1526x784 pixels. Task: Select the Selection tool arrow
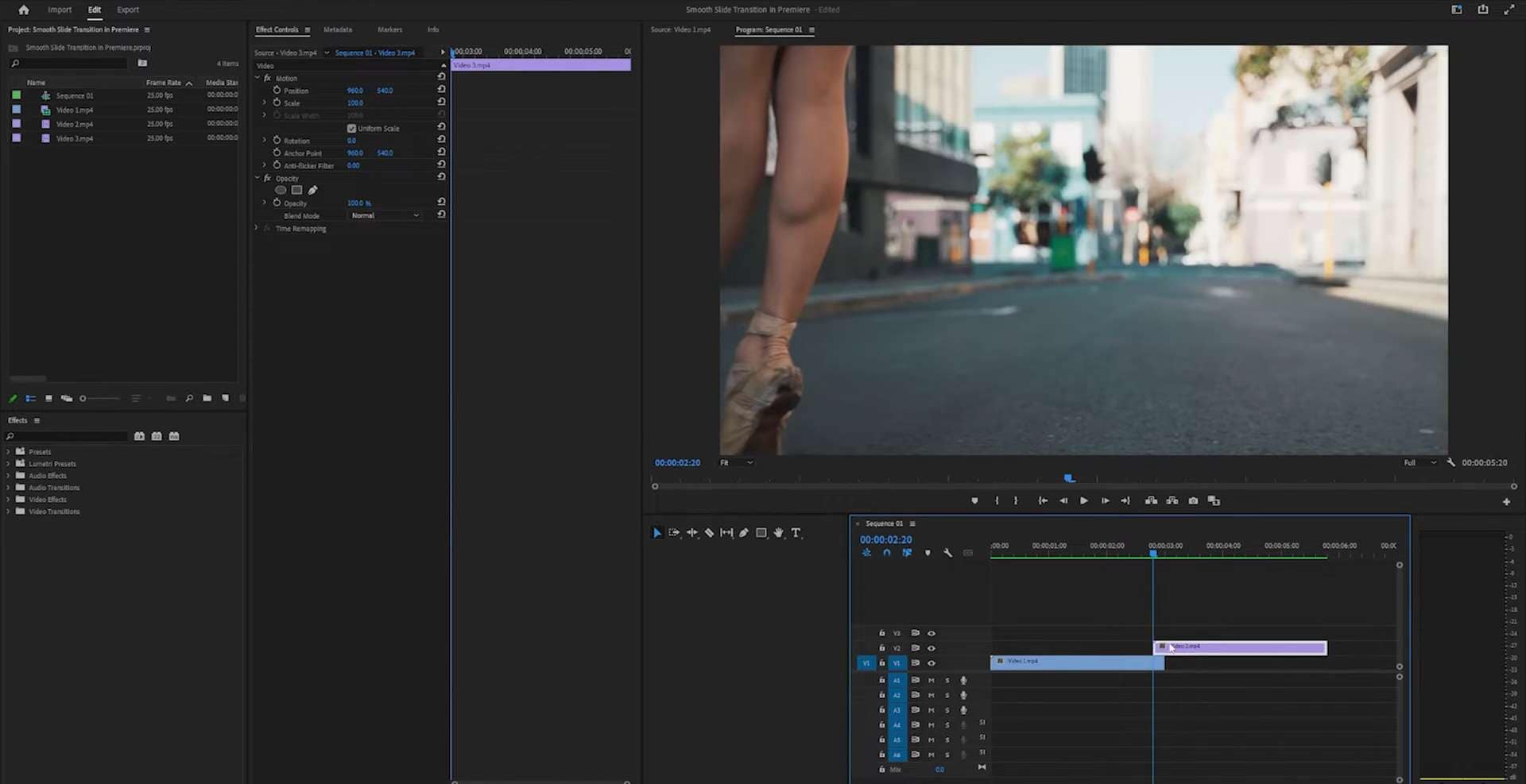coord(657,533)
